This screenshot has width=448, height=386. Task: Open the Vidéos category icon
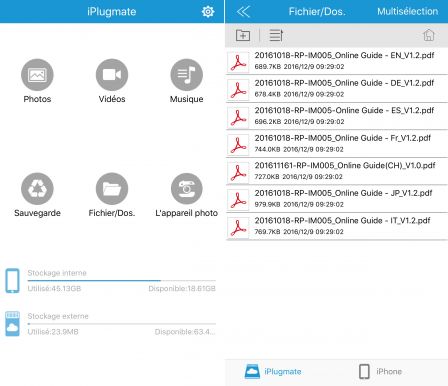[x=112, y=75]
